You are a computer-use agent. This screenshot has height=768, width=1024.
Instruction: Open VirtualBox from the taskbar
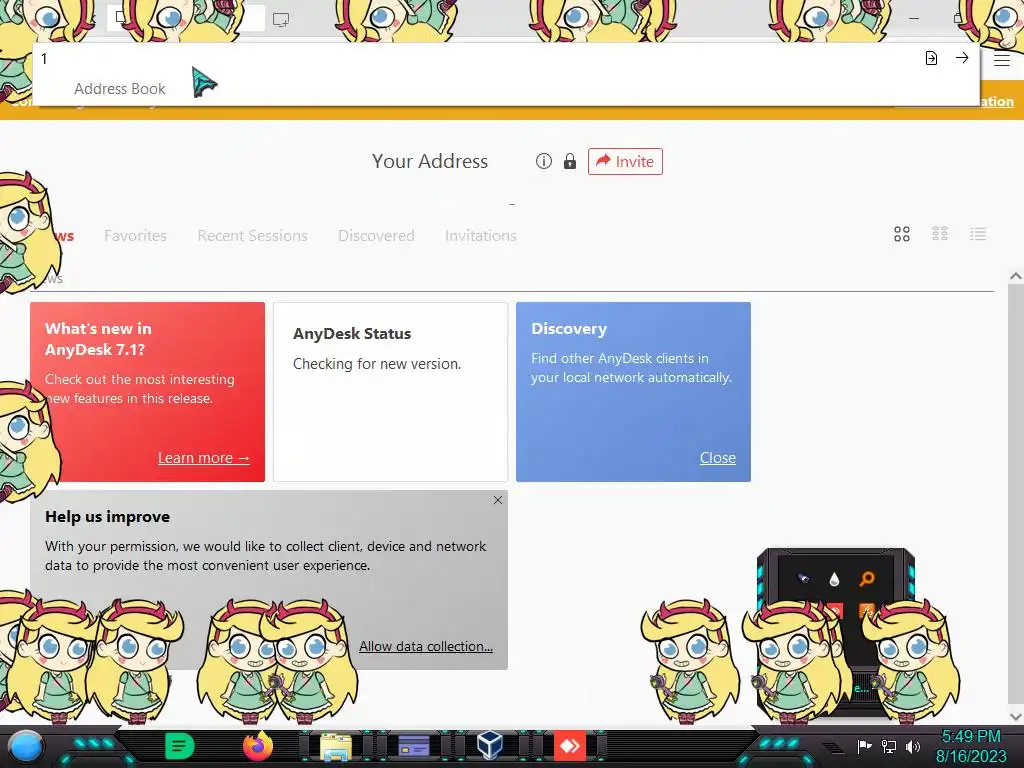(x=490, y=745)
